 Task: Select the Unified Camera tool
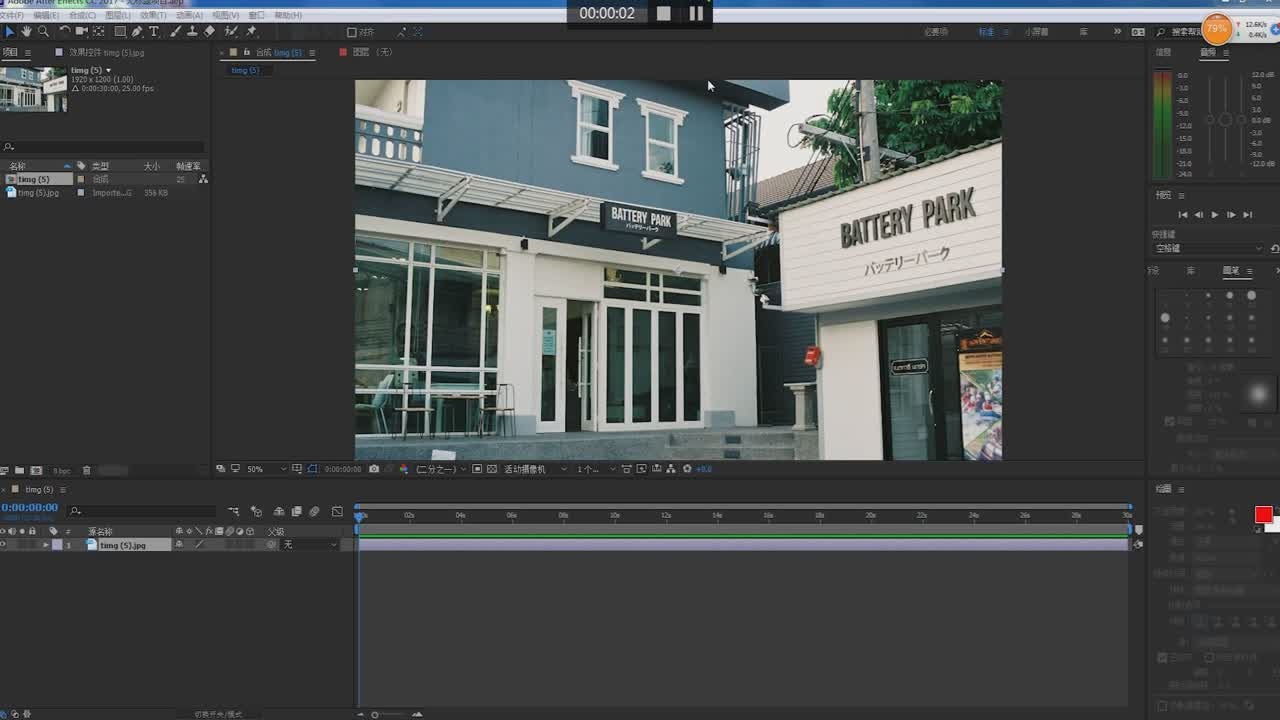point(81,32)
